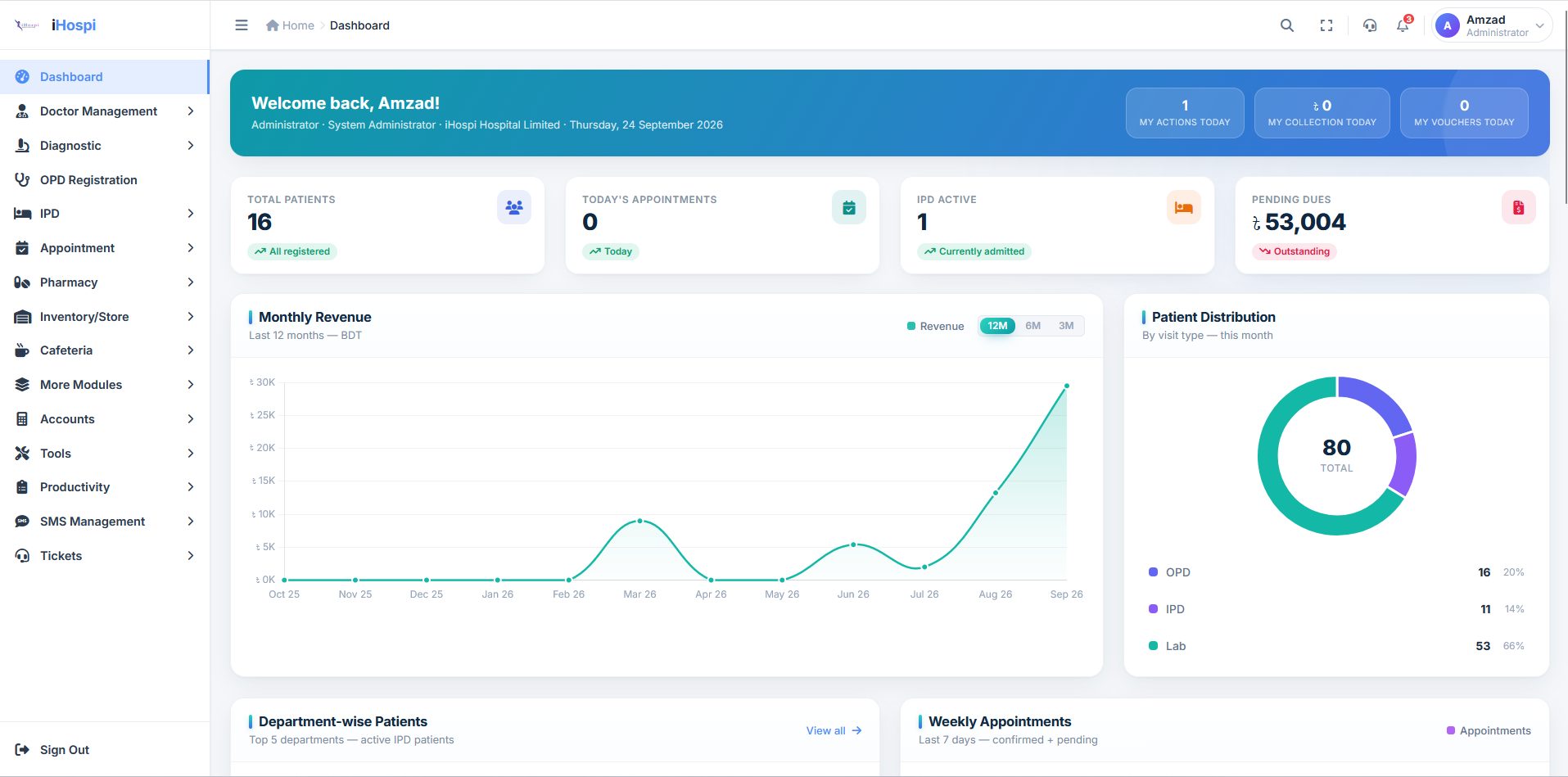Open the Tickets sidebar menu
The height and width of the screenshot is (777, 1568).
(x=105, y=556)
